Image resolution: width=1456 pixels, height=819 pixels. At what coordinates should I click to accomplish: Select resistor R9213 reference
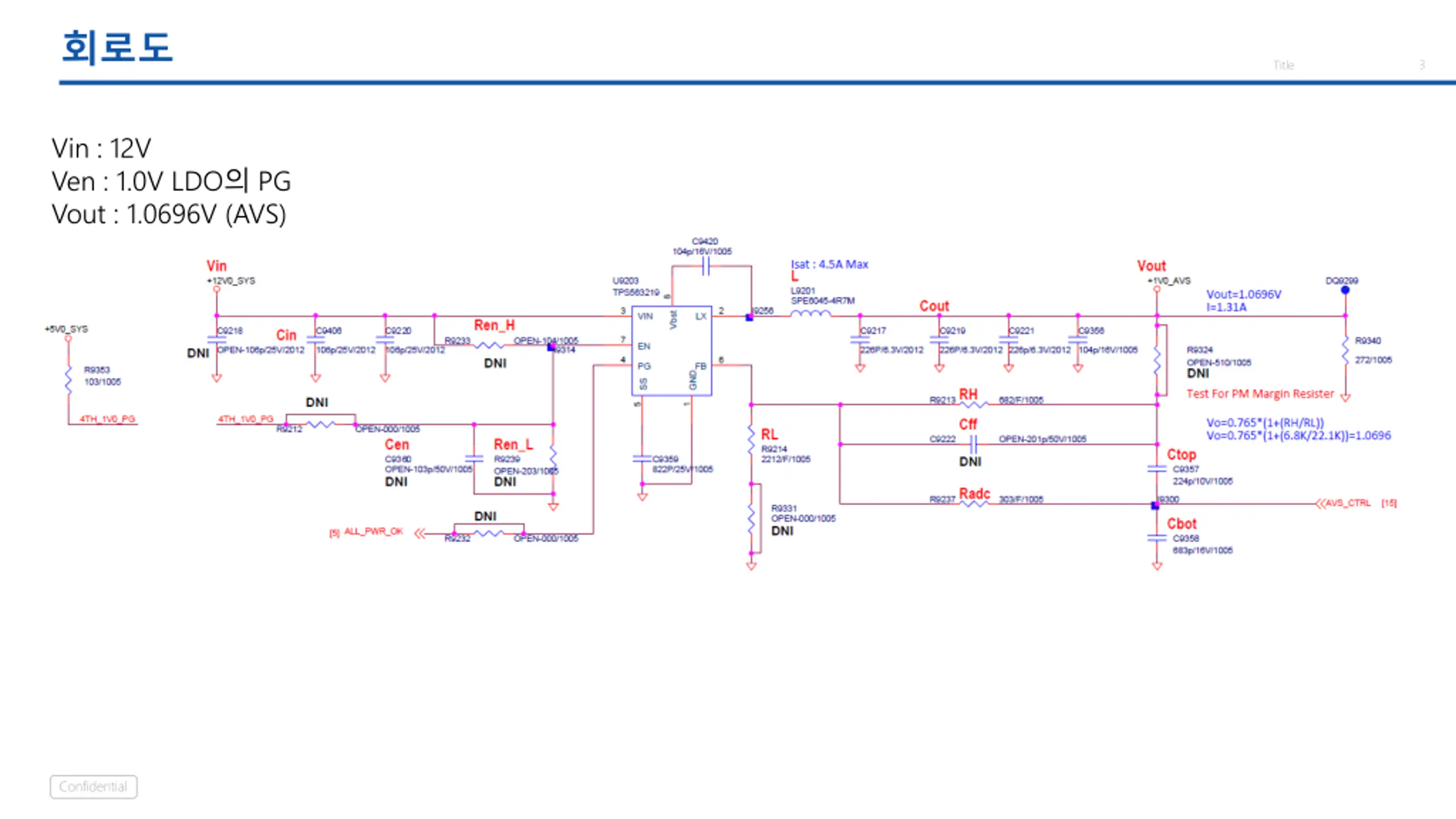[942, 400]
